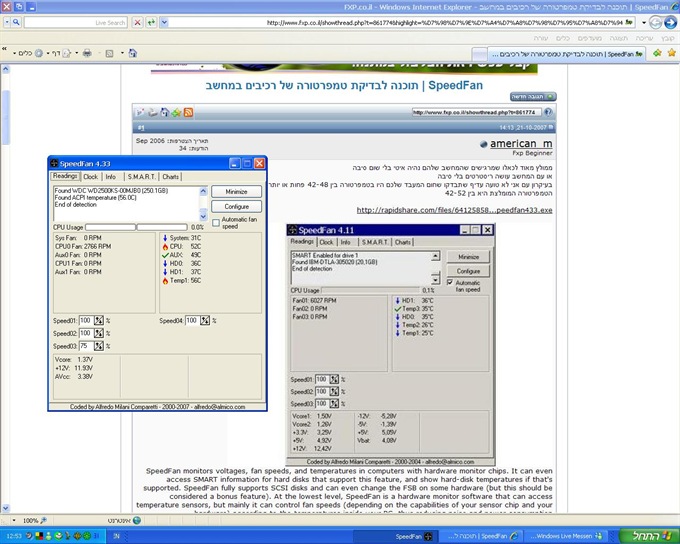Viewport: 680px width, 544px height.
Task: Switch to the Clock tab in SpeedFan 4.33
Action: tap(90, 177)
